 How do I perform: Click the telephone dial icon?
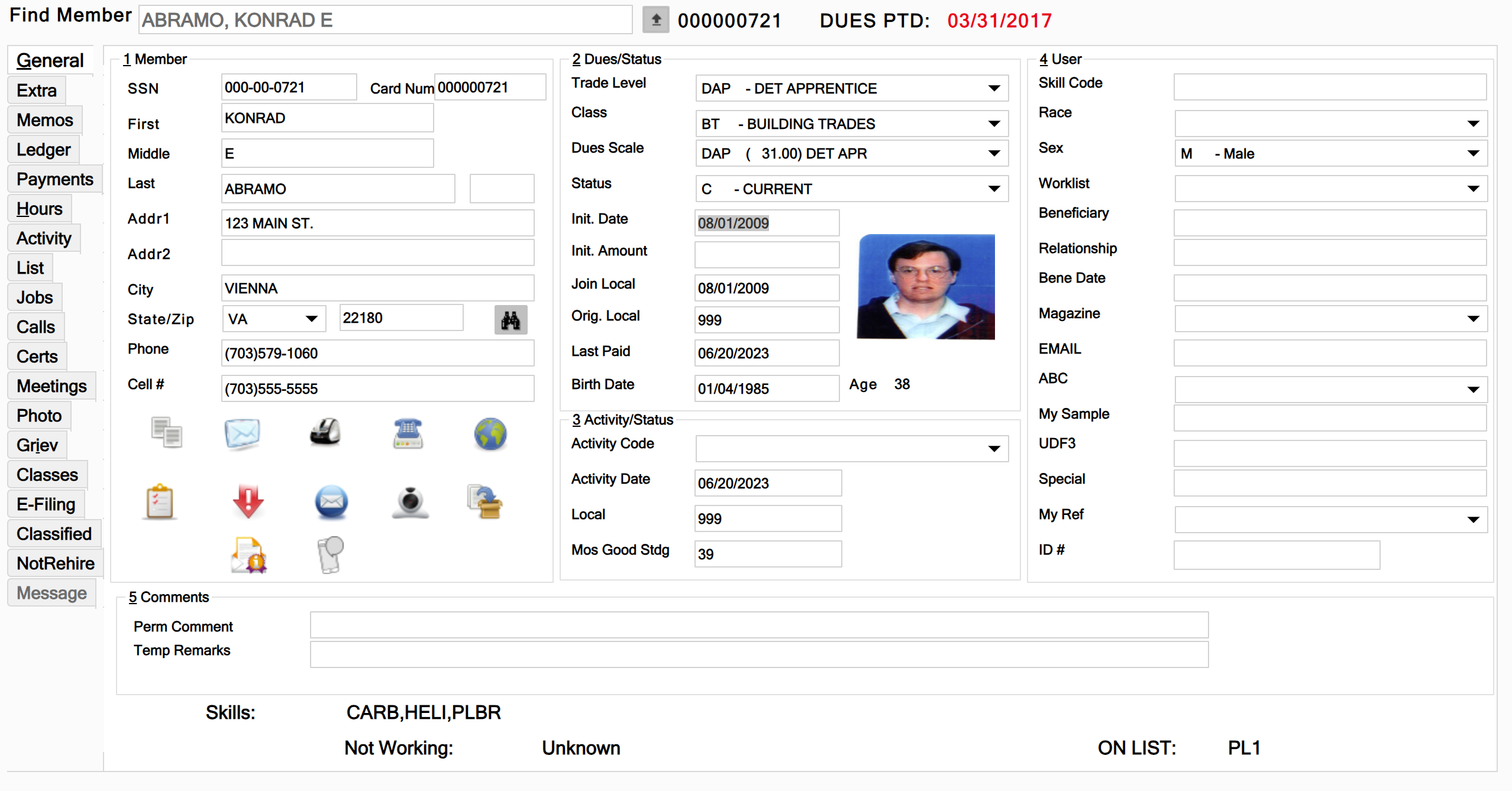click(408, 433)
